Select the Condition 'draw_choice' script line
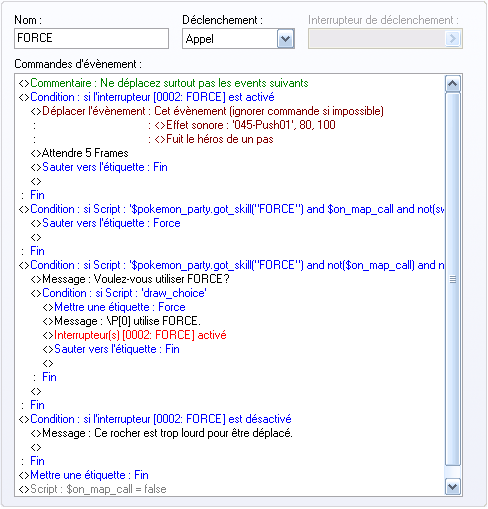Image resolution: width=488 pixels, height=509 pixels. pos(119,293)
